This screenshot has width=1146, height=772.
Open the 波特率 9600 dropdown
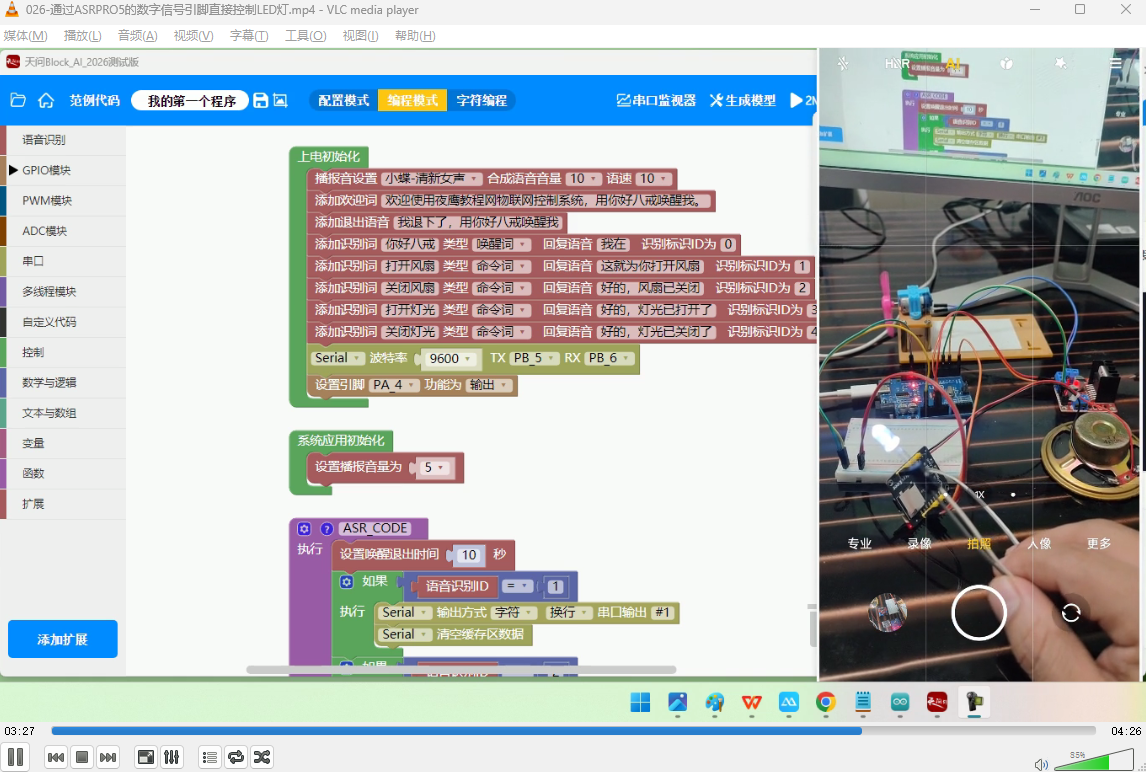pos(449,358)
